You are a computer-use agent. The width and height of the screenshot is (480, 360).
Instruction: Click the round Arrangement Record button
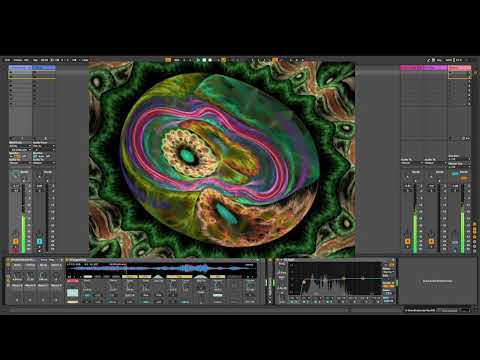[x=210, y=60]
